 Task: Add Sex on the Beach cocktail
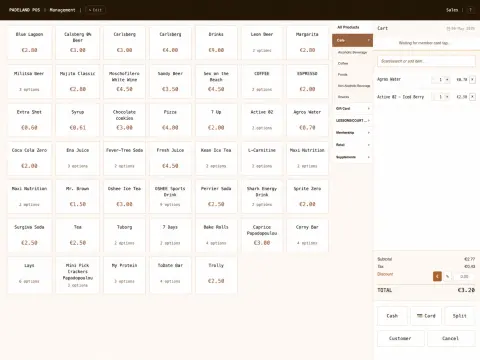coord(216,82)
